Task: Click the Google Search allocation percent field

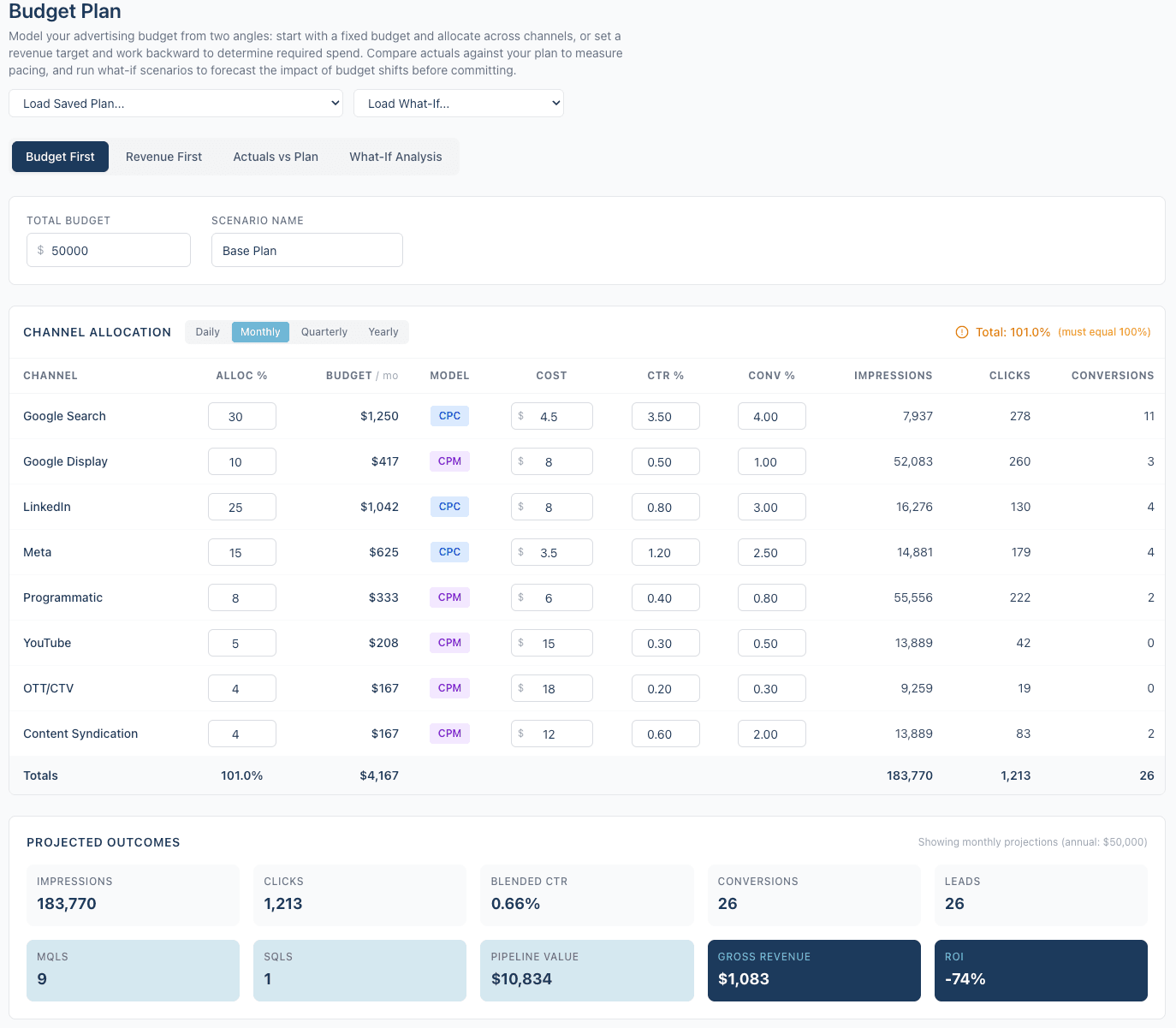Action: point(241,417)
